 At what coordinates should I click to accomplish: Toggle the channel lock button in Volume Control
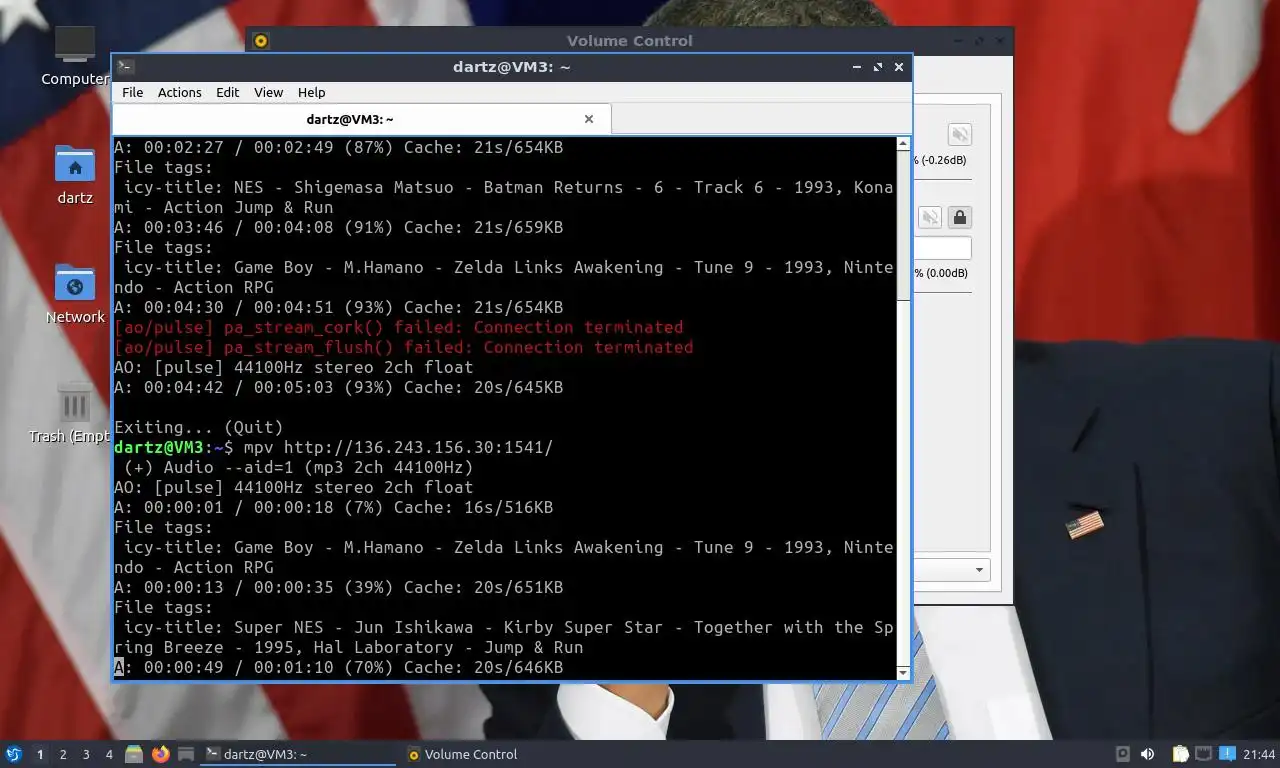[x=959, y=217]
